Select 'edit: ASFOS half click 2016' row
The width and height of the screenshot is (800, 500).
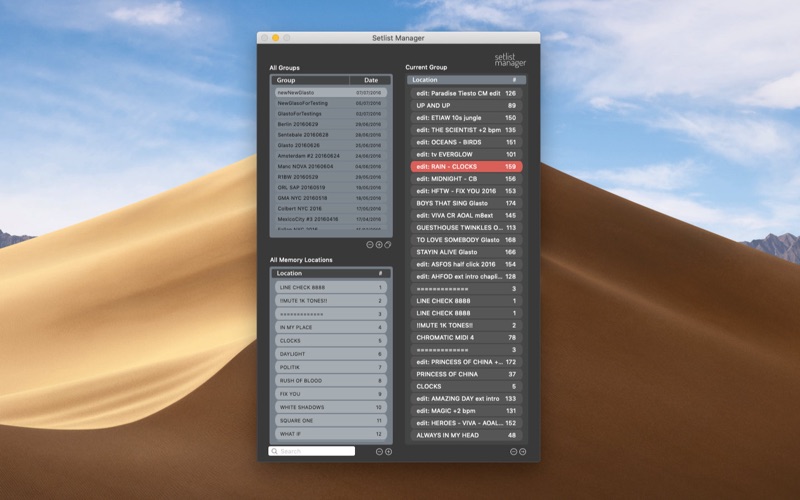point(466,264)
